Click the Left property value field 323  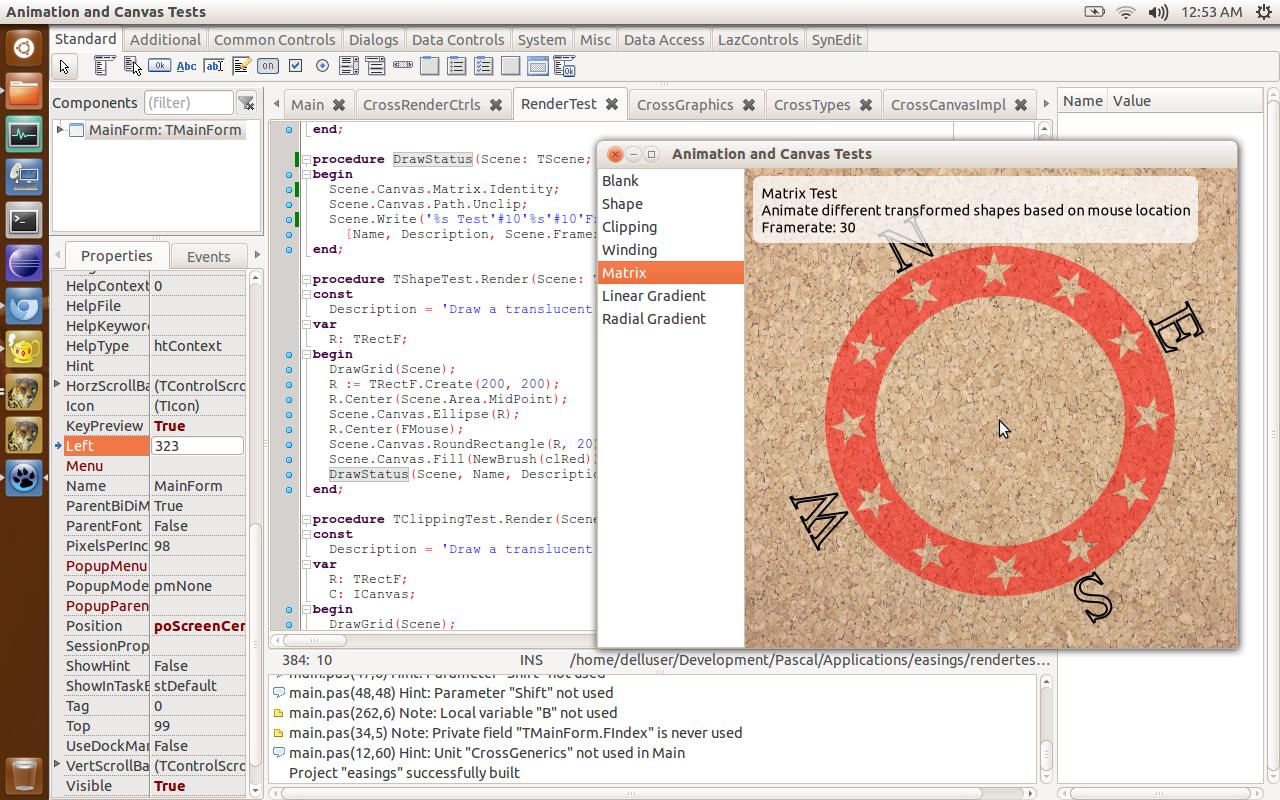pyautogui.click(x=197, y=446)
